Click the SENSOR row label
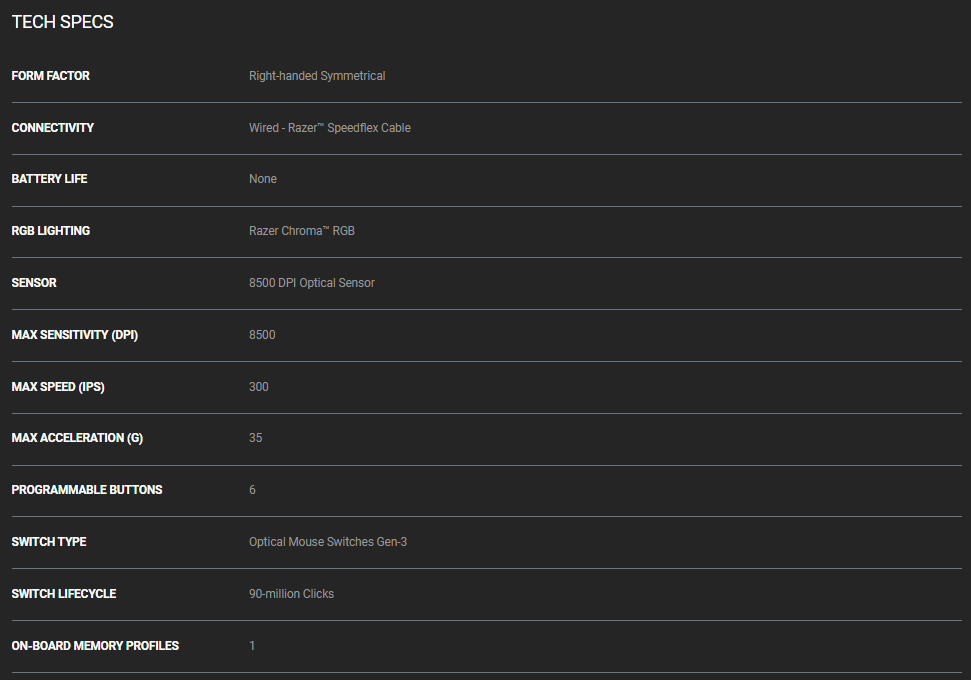971x680 pixels. pyautogui.click(x=34, y=283)
